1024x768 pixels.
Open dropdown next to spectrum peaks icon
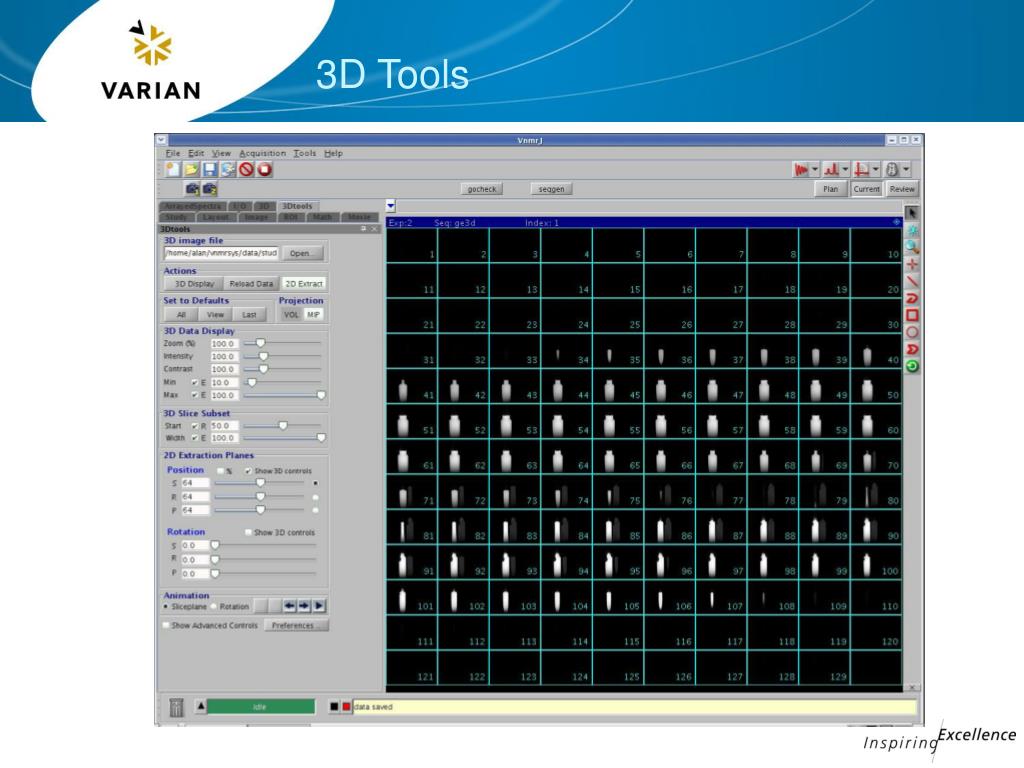pyautogui.click(x=845, y=170)
